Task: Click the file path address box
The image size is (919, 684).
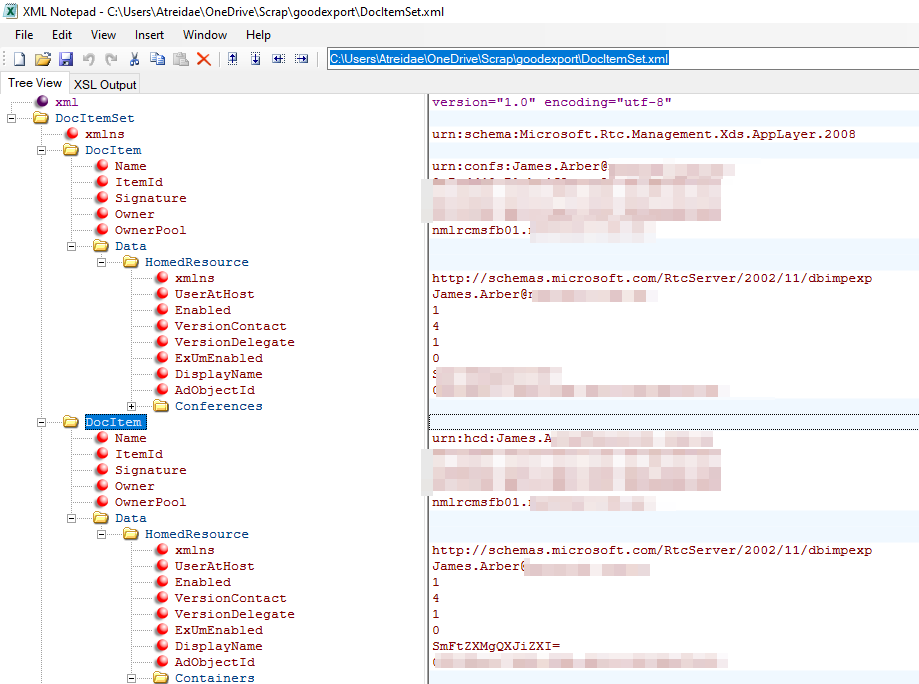Action: [x=622, y=59]
